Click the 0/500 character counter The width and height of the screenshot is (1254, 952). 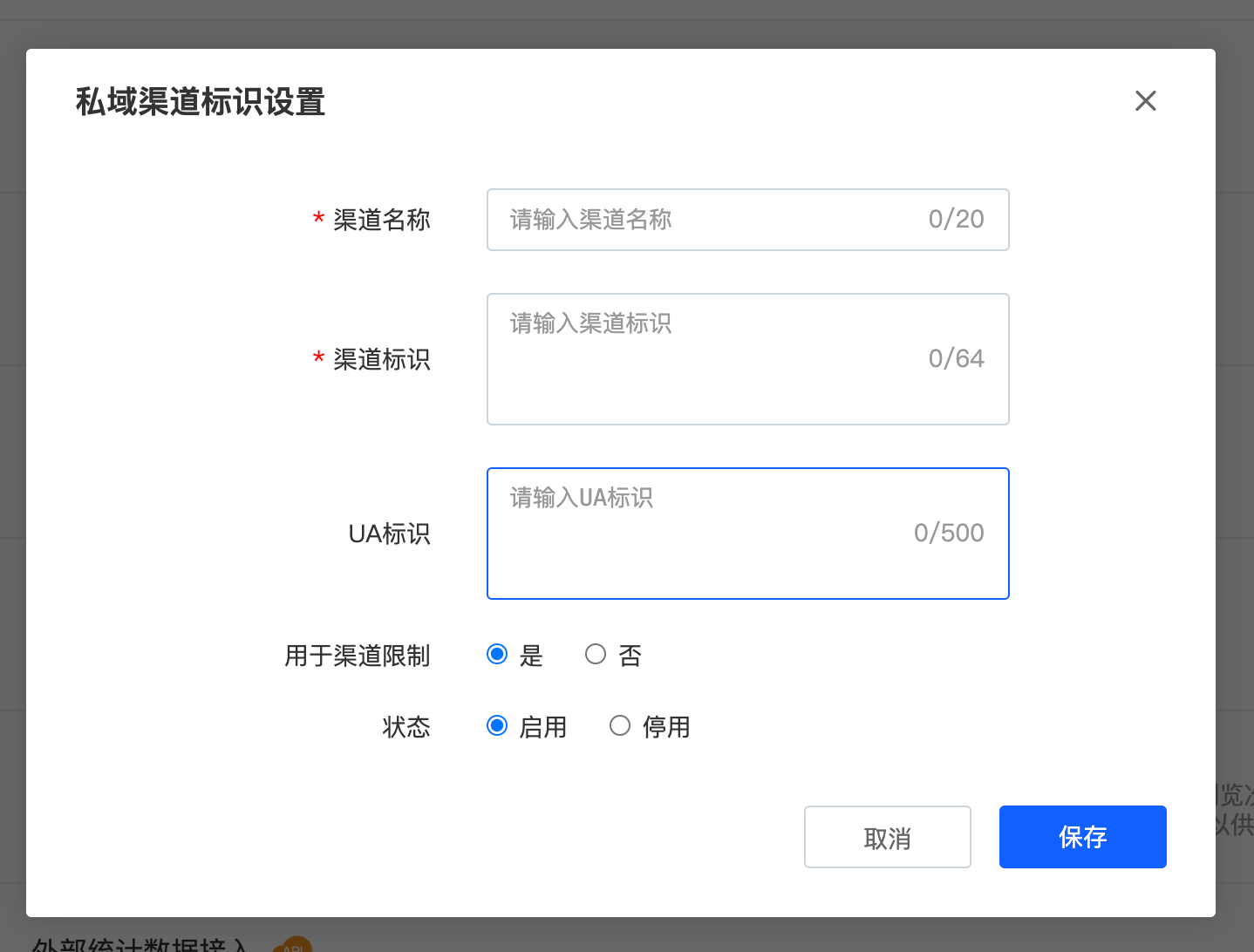pos(949,533)
